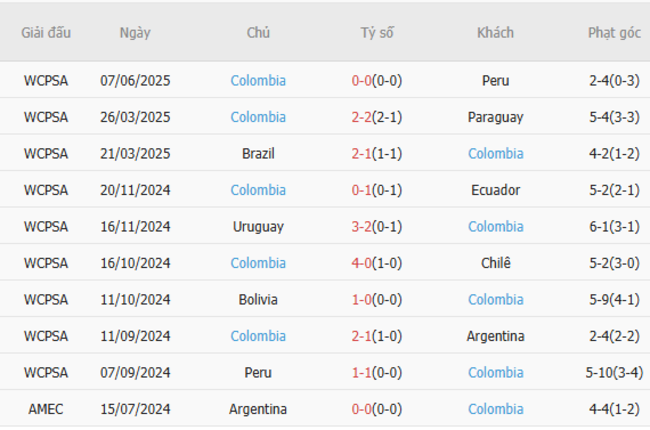The width and height of the screenshot is (650, 430).
Task: Click the AMEC league label
Action: click(x=46, y=409)
